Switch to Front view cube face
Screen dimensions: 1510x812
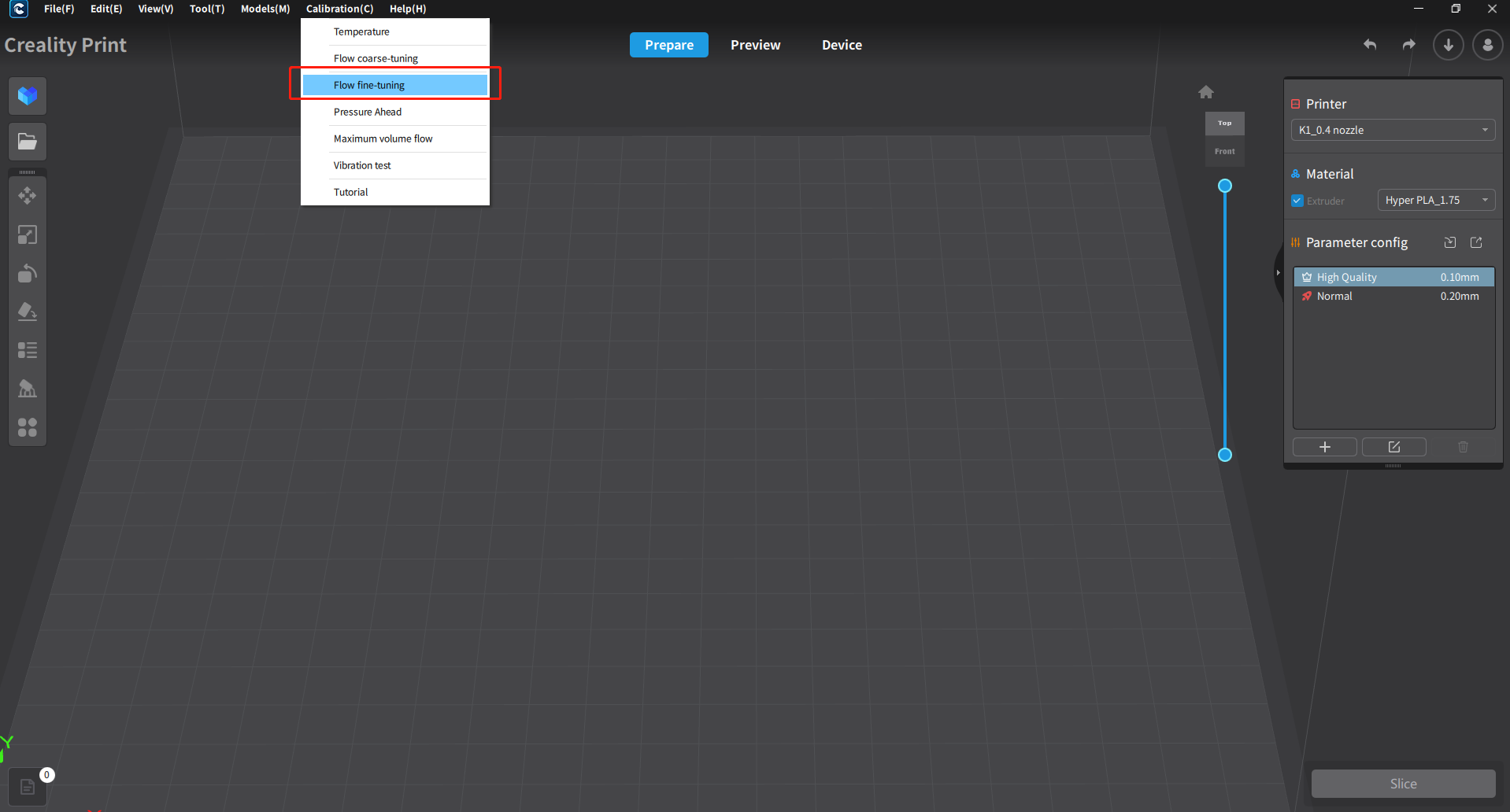point(1225,151)
